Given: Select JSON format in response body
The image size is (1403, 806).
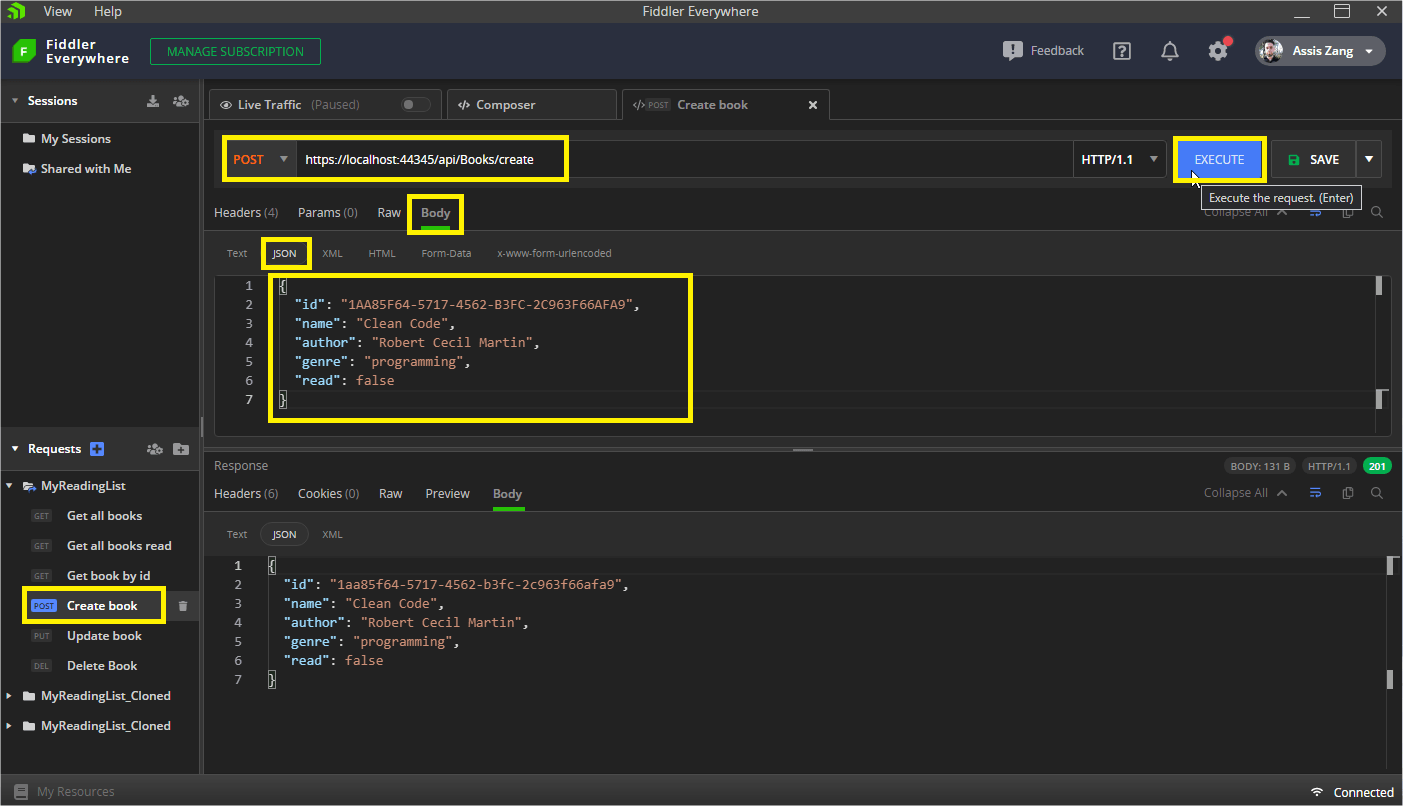Looking at the screenshot, I should [284, 534].
